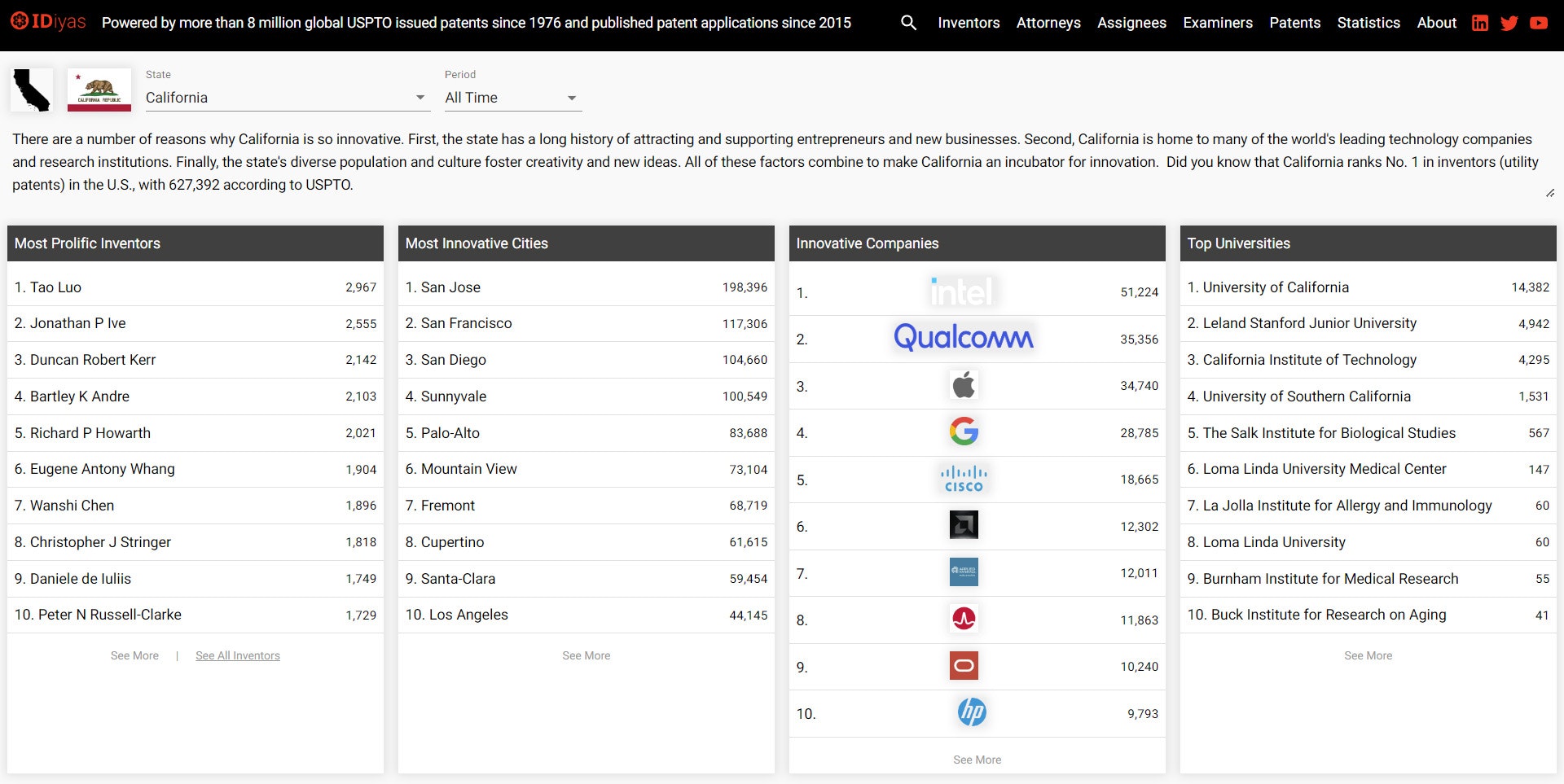Click See More under Top Universities
1564x784 pixels.
[x=1368, y=655]
